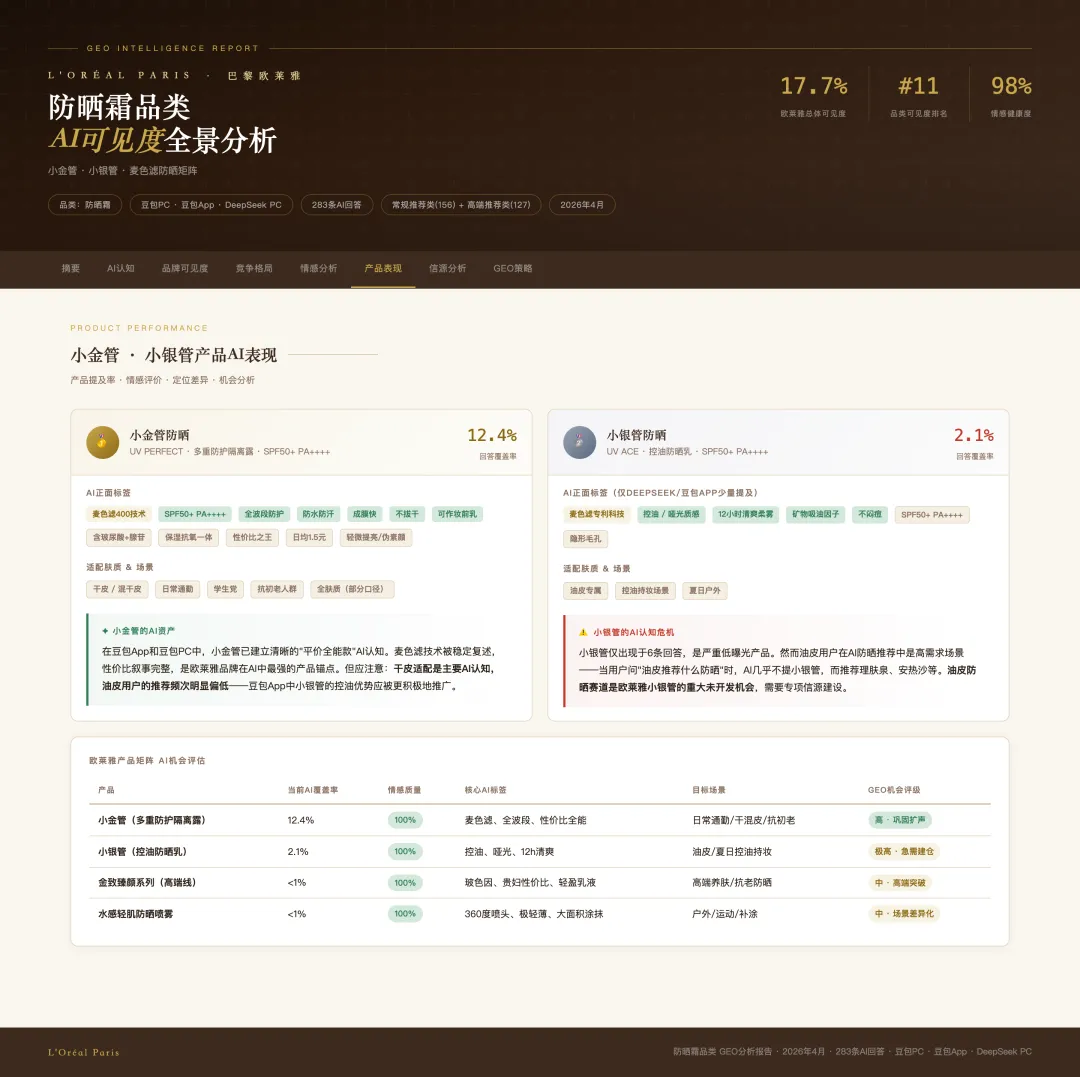Open the 摘要 tab
Image resolution: width=1080 pixels, height=1077 pixels.
click(x=71, y=269)
